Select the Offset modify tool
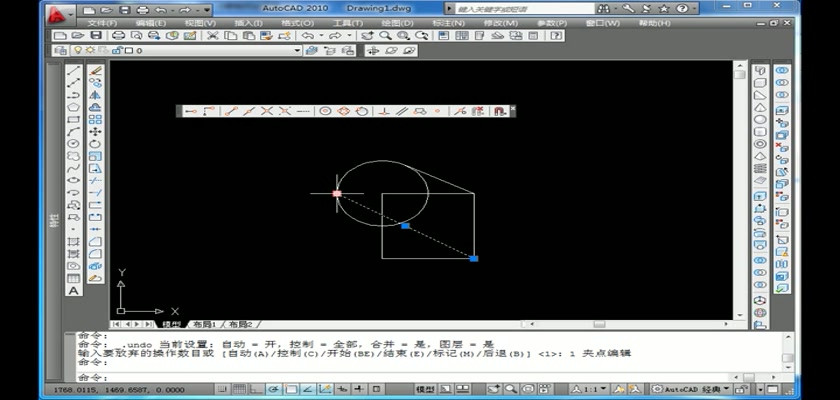This screenshot has height=400, width=840. click(x=95, y=107)
